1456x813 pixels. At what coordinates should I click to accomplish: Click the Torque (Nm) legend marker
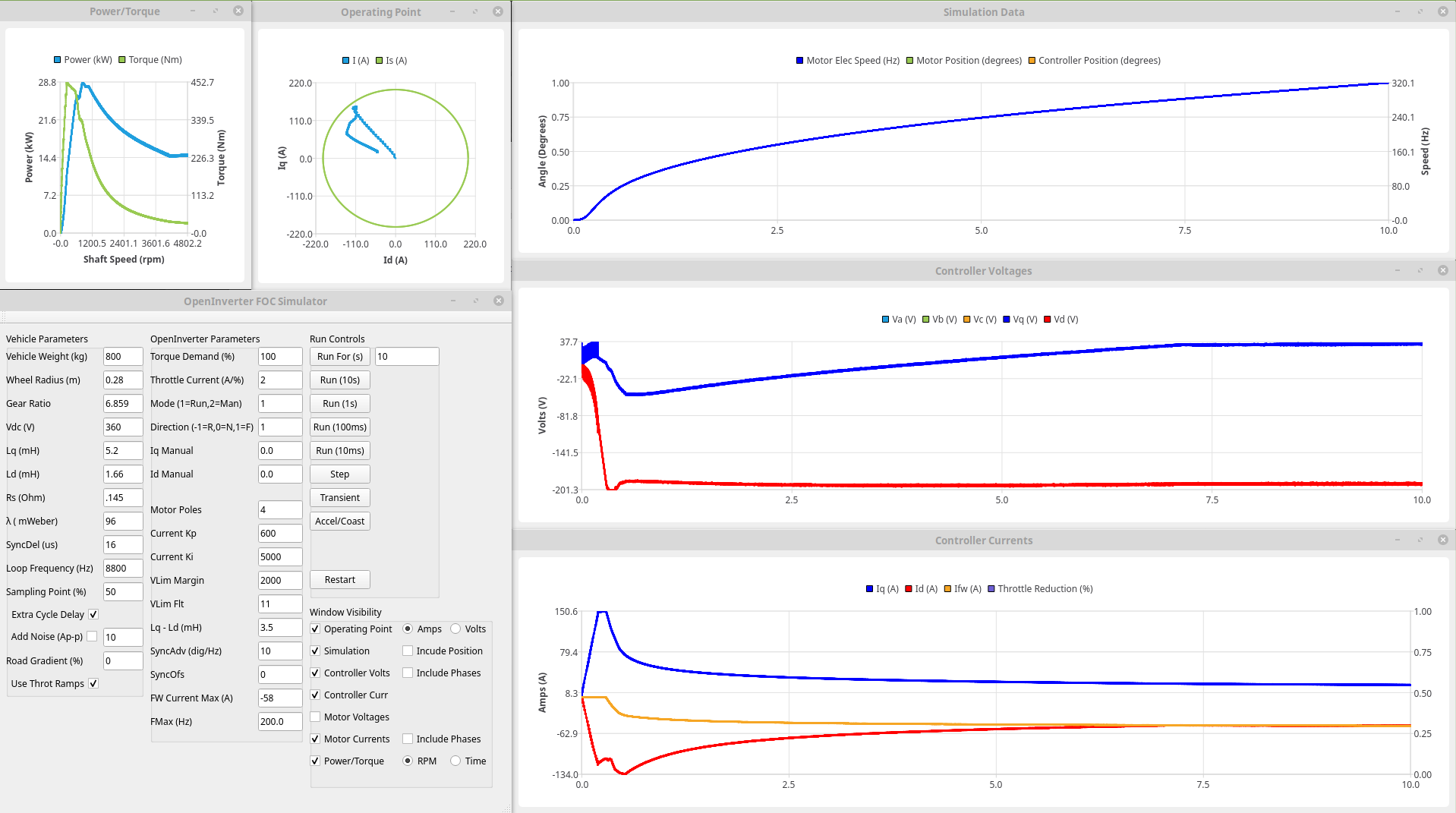122,60
